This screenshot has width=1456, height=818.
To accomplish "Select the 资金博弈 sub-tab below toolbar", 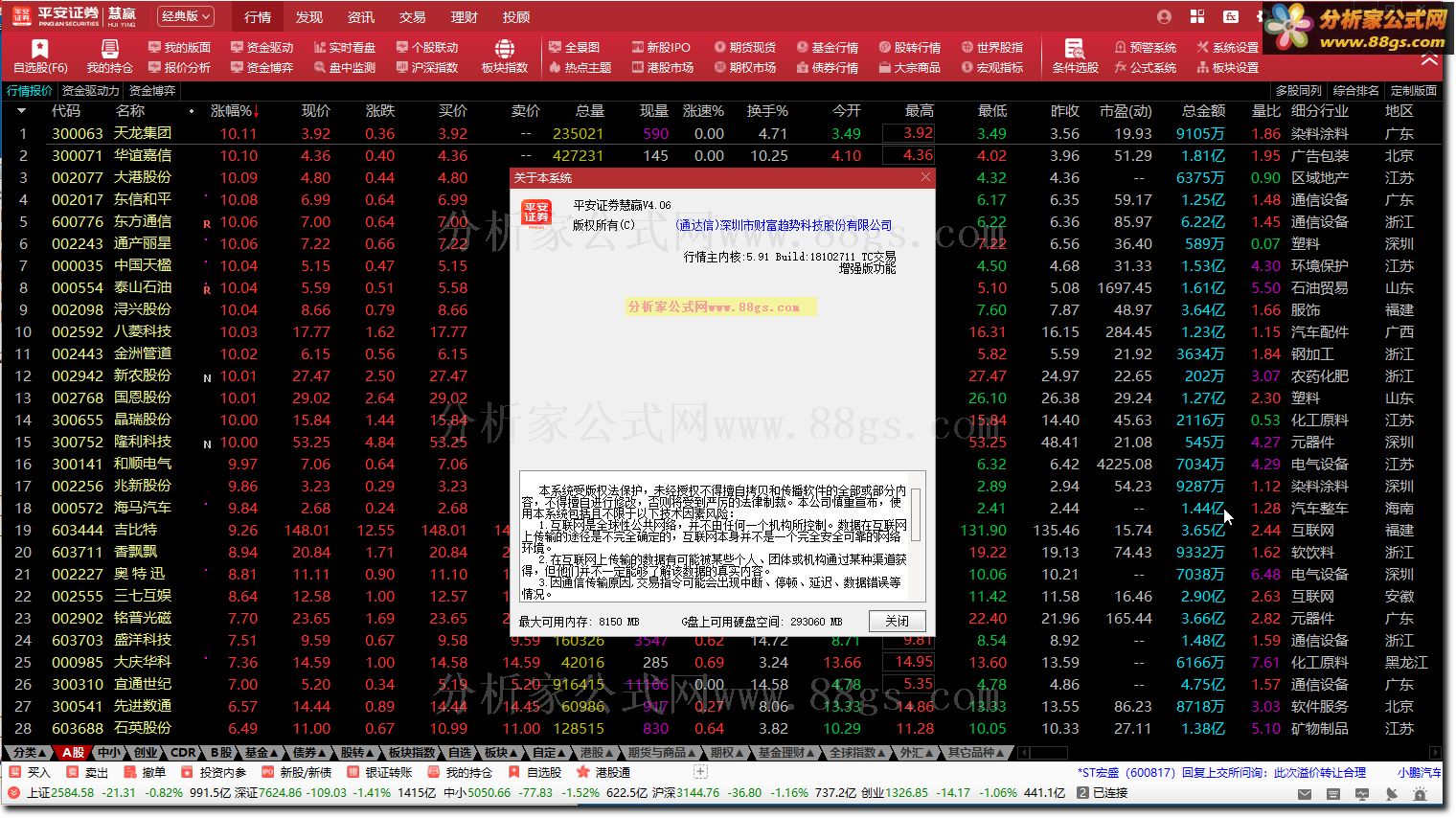I will pyautogui.click(x=152, y=91).
